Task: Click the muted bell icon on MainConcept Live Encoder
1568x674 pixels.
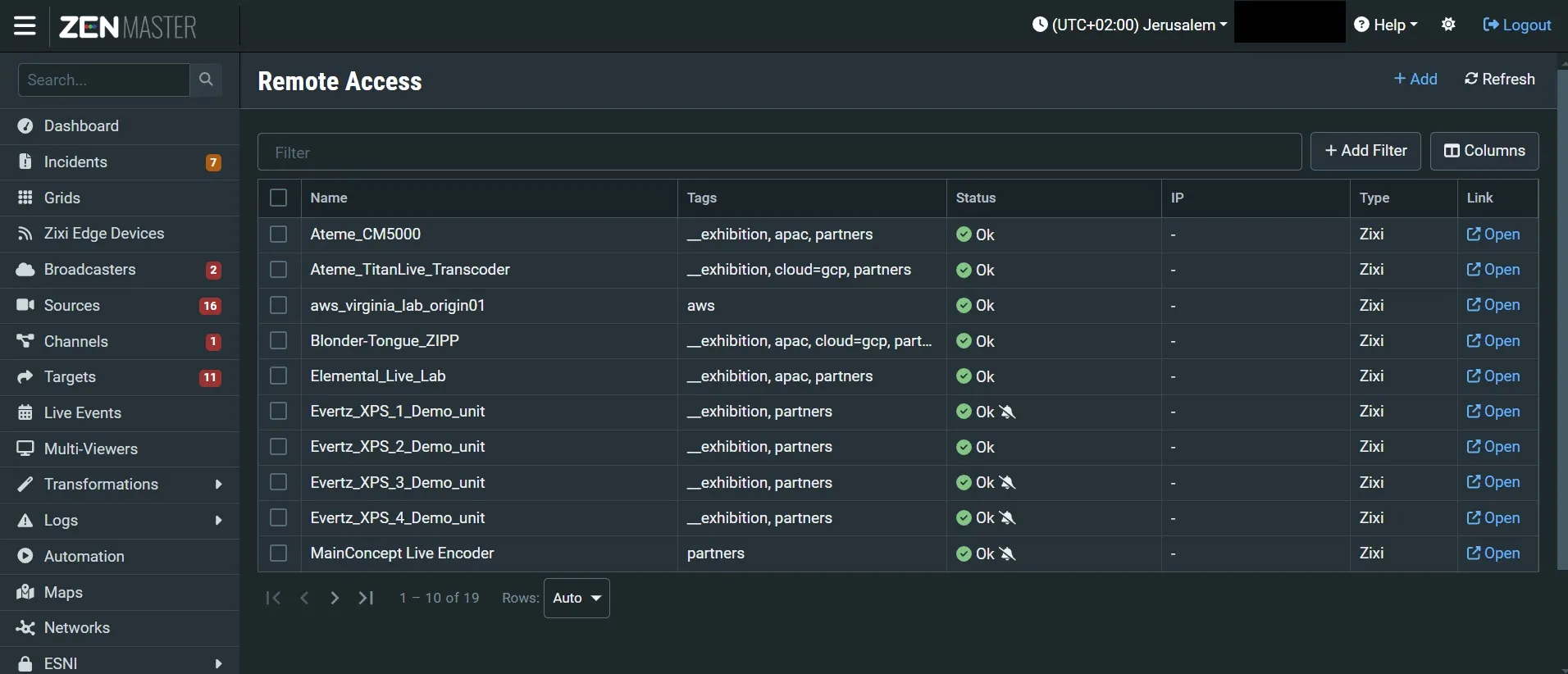Action: pyautogui.click(x=1008, y=554)
